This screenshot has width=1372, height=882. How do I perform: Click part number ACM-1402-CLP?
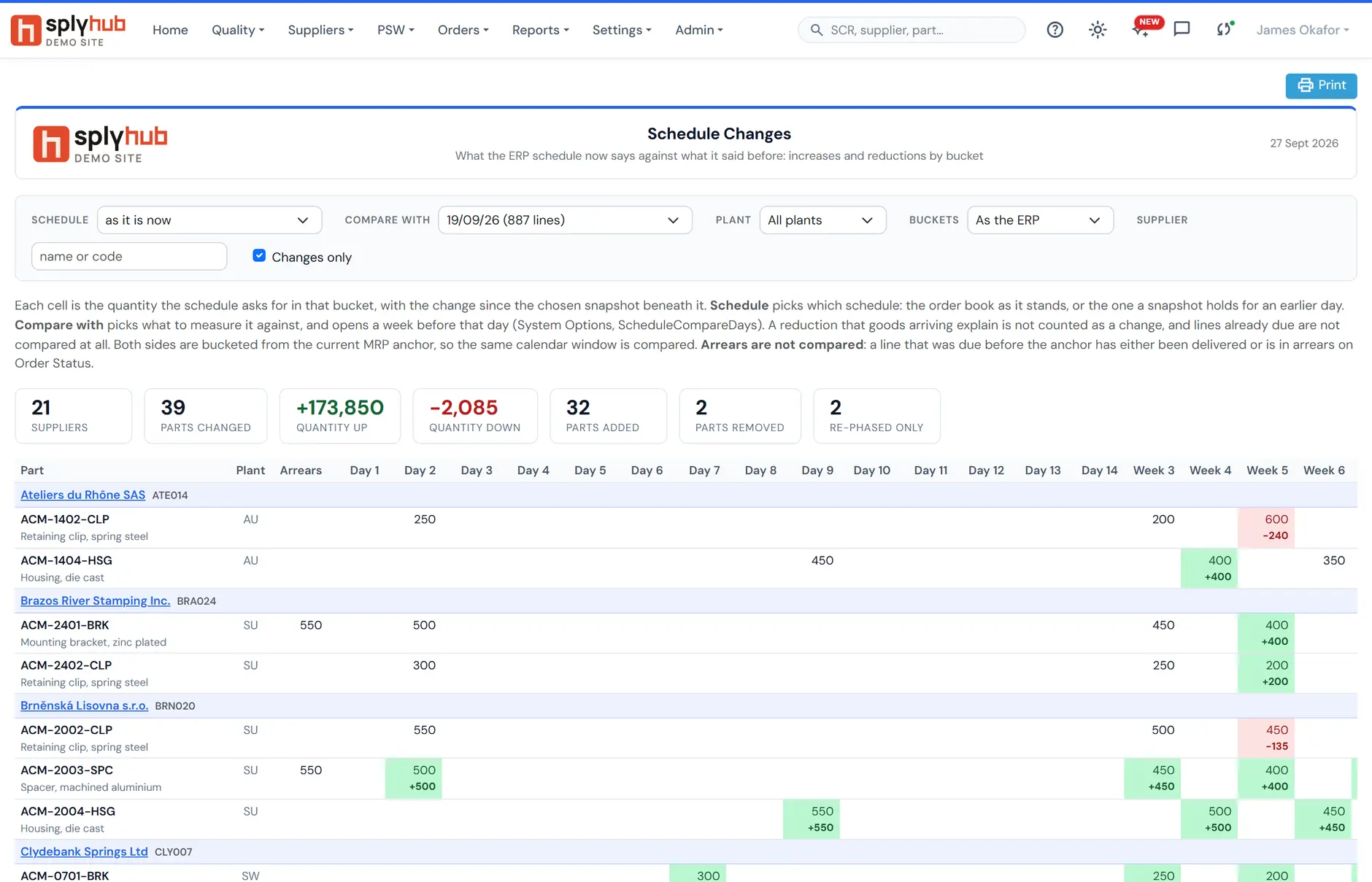[x=65, y=519]
